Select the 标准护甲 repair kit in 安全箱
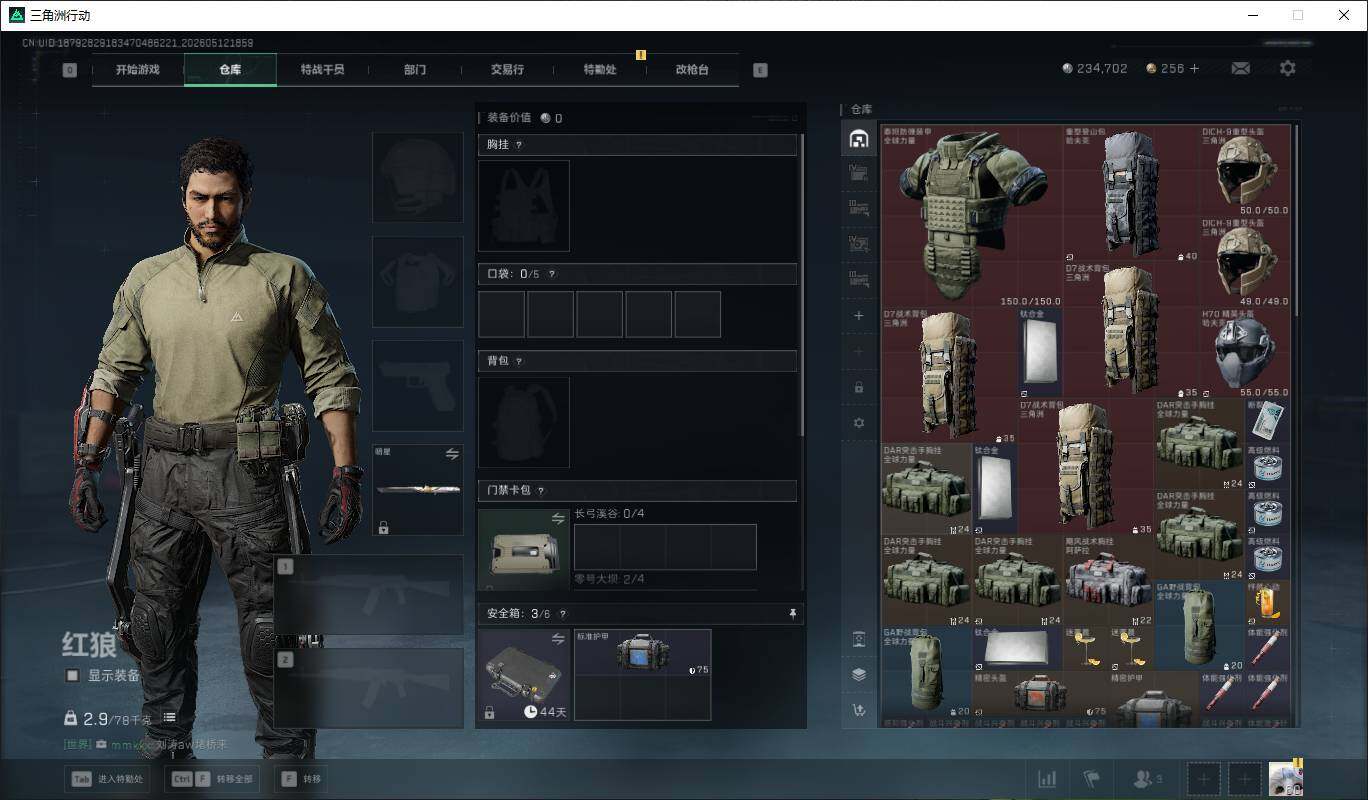Viewport: 1368px width, 800px height. [642, 652]
